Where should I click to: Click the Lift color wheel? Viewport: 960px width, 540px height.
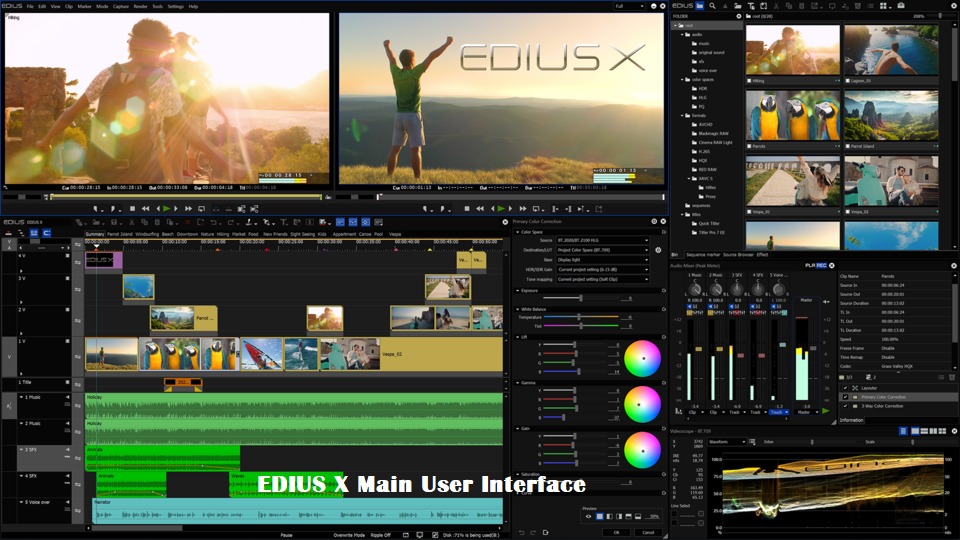[642, 358]
